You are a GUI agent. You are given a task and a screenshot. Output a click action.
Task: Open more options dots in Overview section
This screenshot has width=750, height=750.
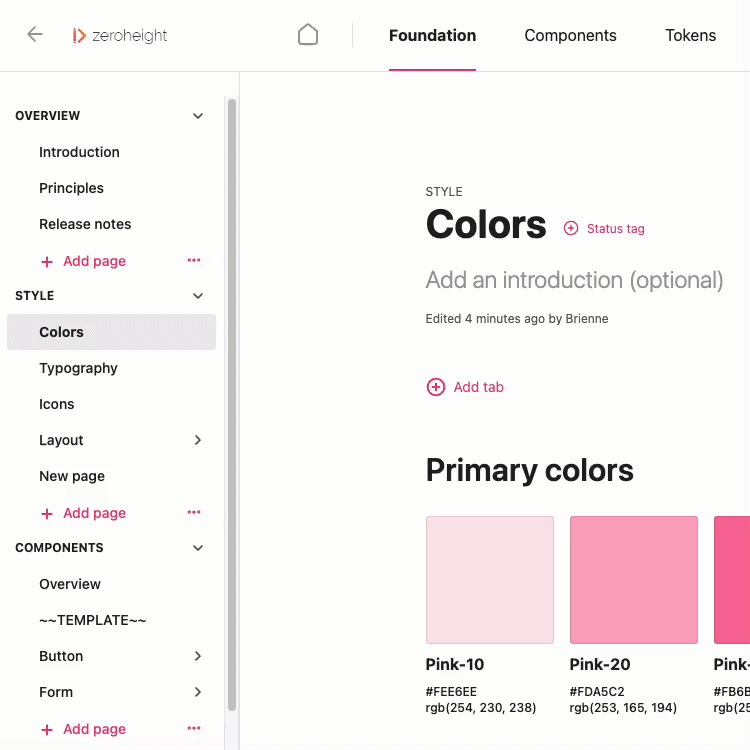point(194,260)
